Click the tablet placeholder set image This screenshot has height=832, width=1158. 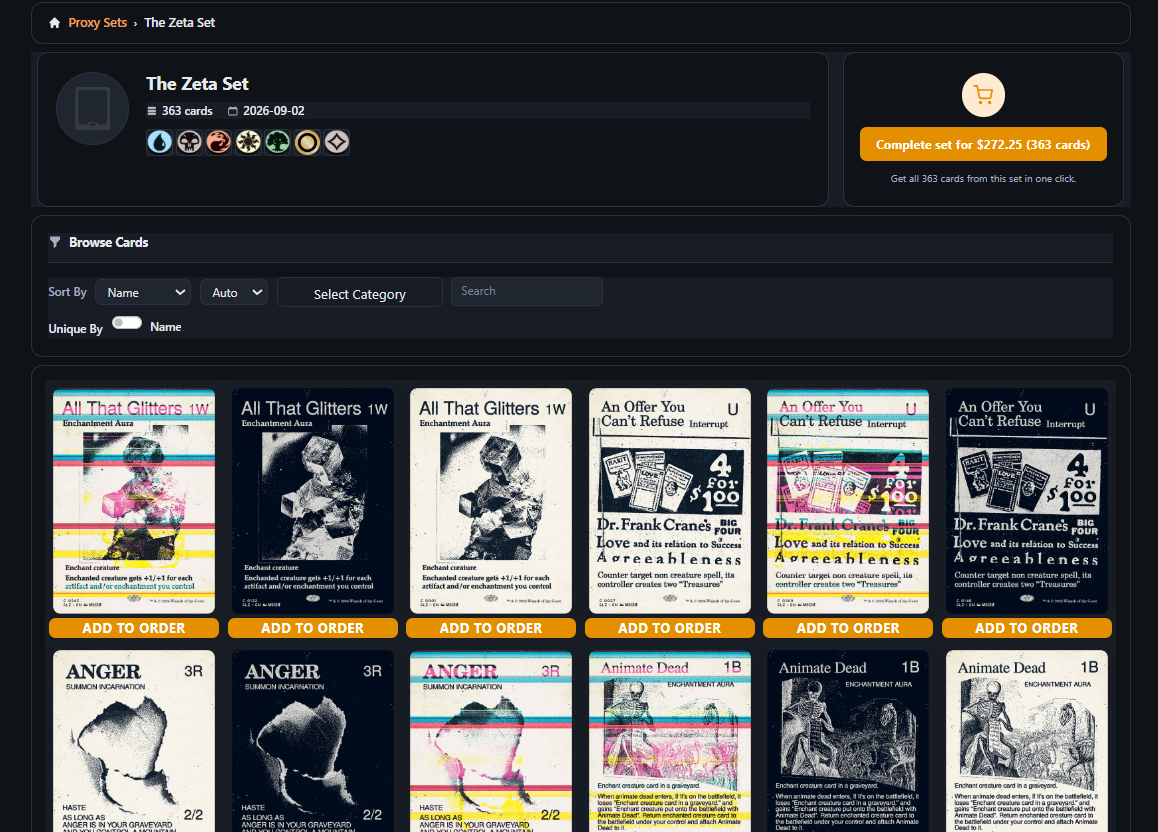[92, 109]
